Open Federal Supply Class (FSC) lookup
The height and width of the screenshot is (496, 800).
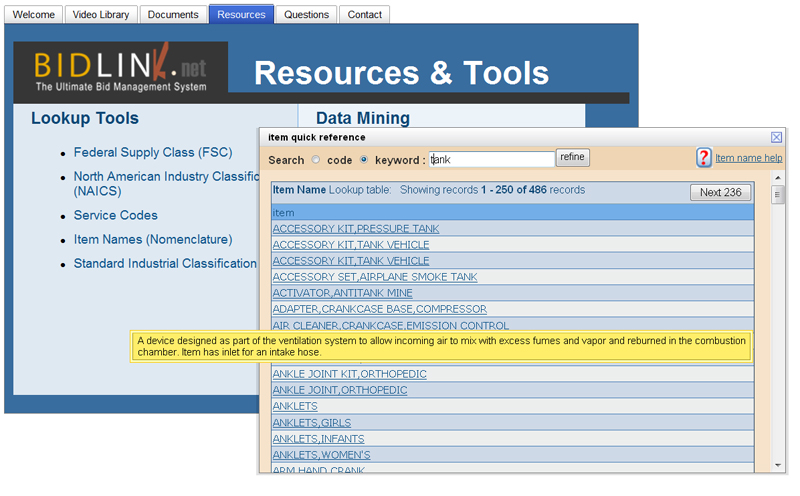[153, 153]
